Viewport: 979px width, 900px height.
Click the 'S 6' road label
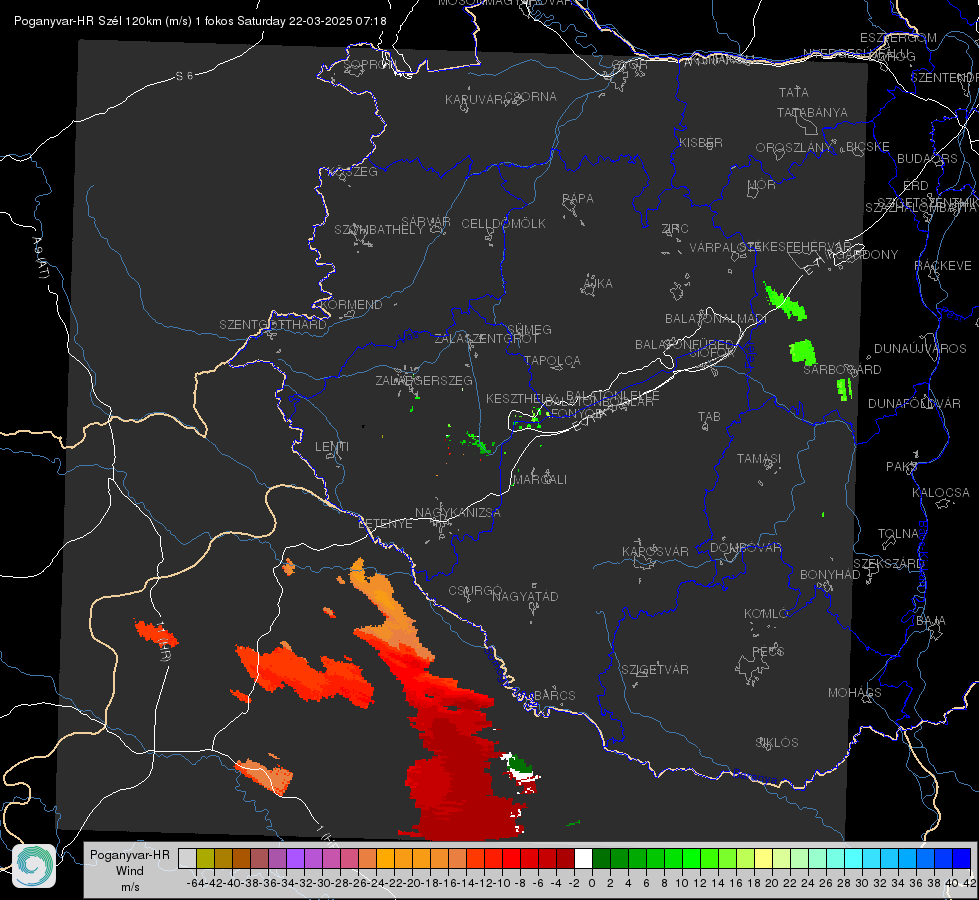184,76
